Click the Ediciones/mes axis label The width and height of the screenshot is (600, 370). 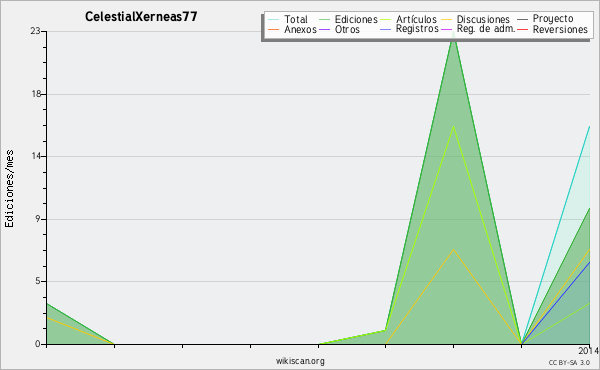click(9, 189)
